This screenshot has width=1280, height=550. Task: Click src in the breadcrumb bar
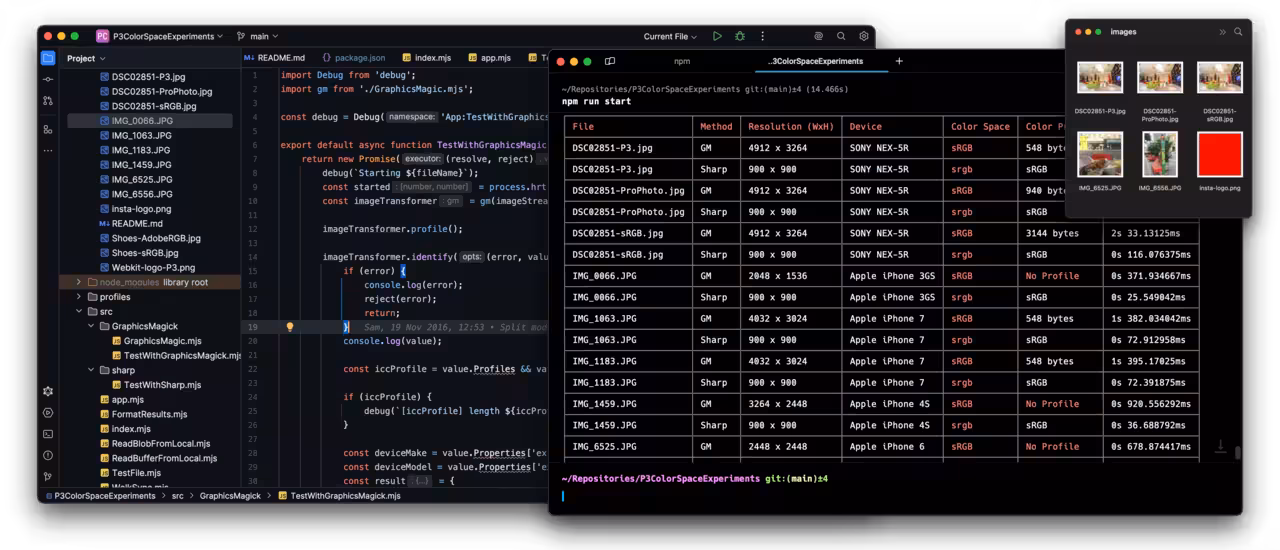tap(177, 496)
